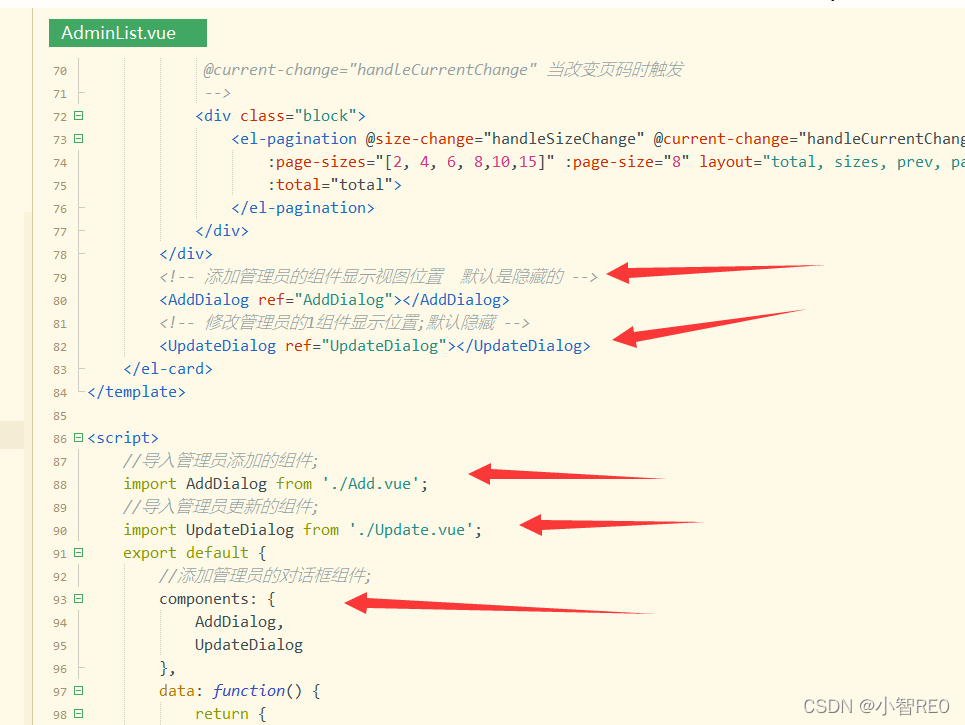Image resolution: width=965 pixels, height=725 pixels.
Task: Click '@size-change' attribute on line 73
Action: click(x=505, y=138)
